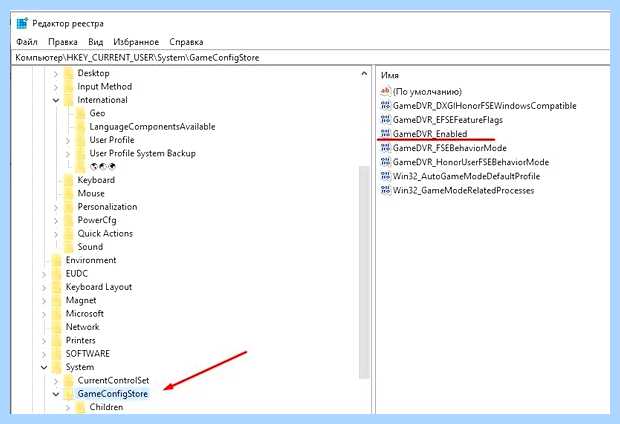Screen dimensions: 620x424
Task: Click the Имя column header
Action: [390, 76]
